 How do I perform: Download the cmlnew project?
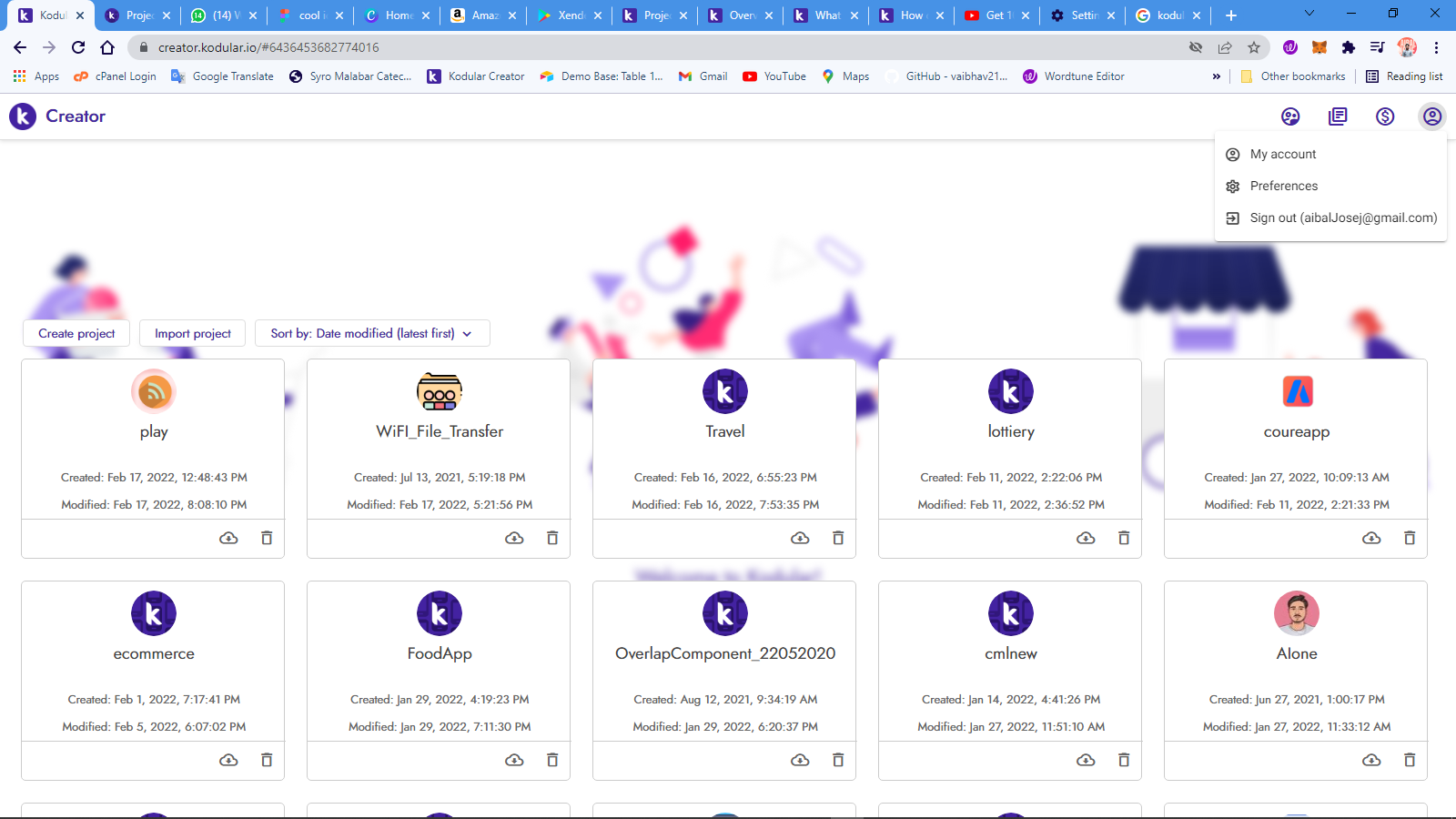point(1086,760)
